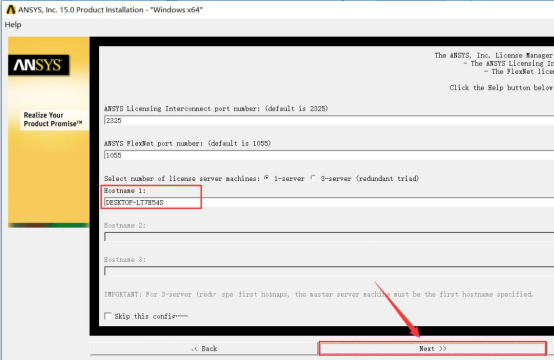Click the disabled Hostname 3 field

click(329, 271)
